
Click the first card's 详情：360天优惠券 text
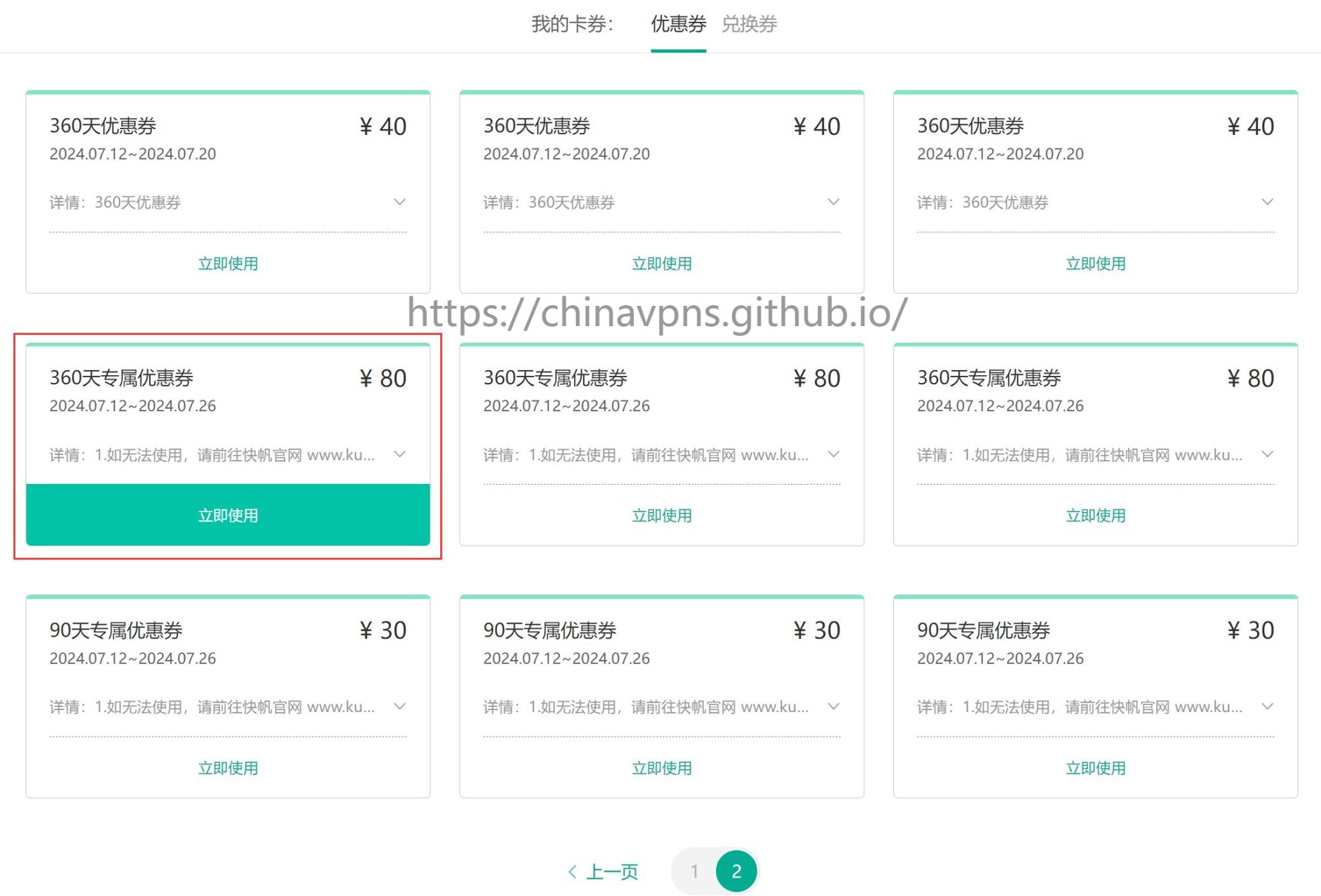pyautogui.click(x=115, y=203)
